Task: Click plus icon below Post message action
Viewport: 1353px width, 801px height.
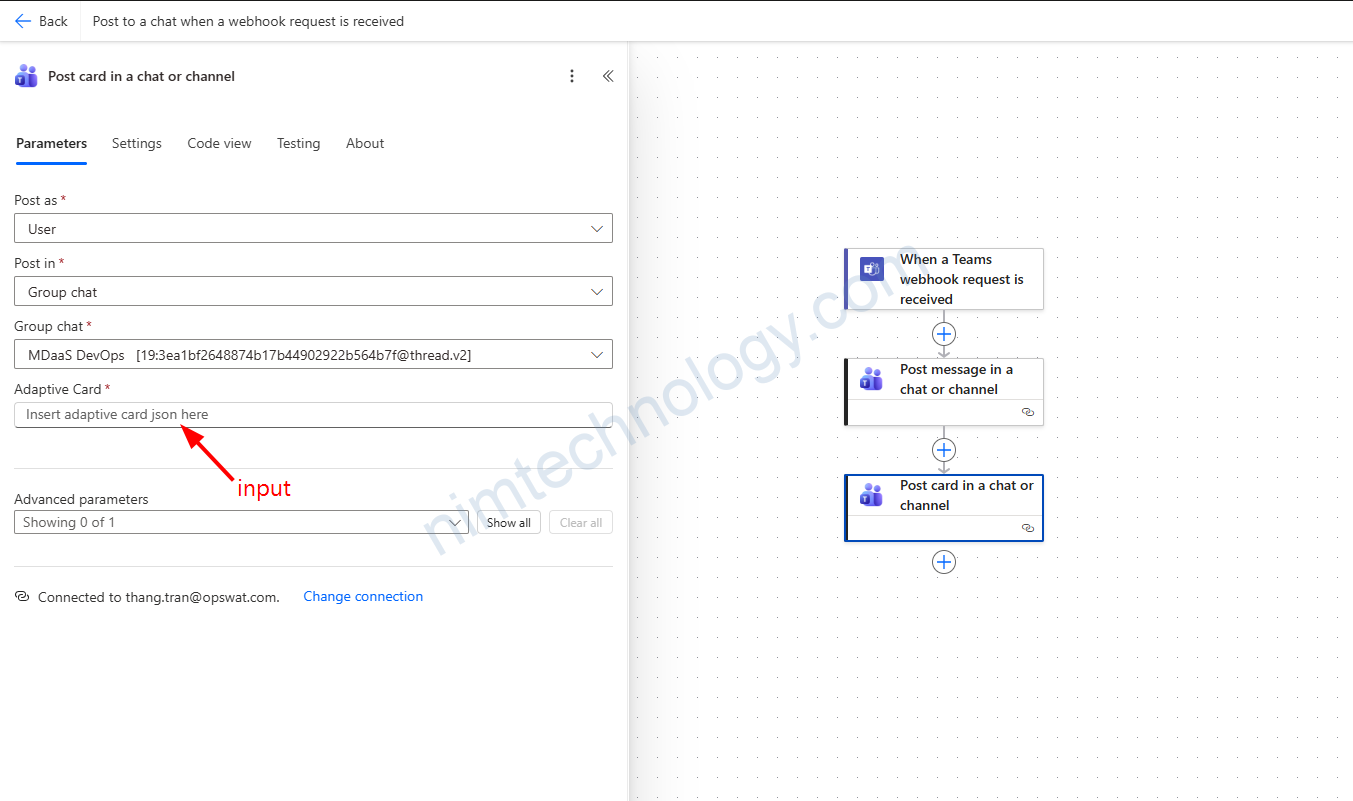Action: click(x=944, y=450)
